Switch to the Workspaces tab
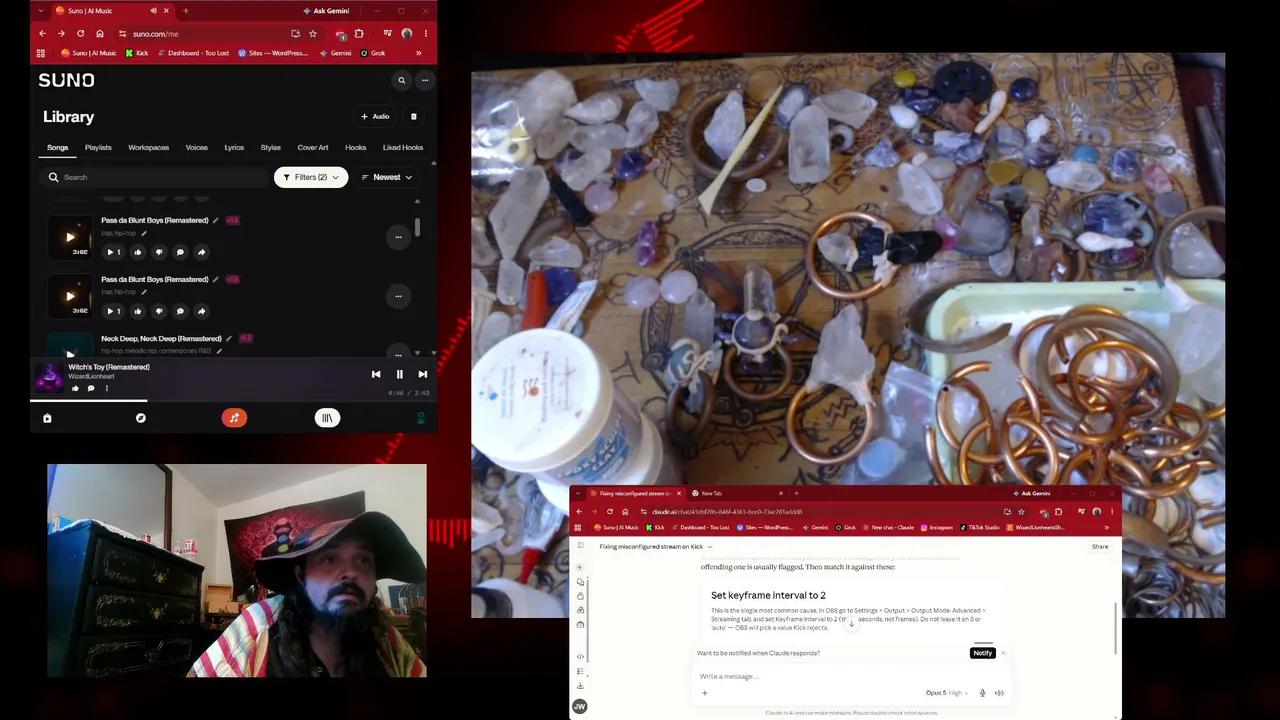 click(x=148, y=148)
